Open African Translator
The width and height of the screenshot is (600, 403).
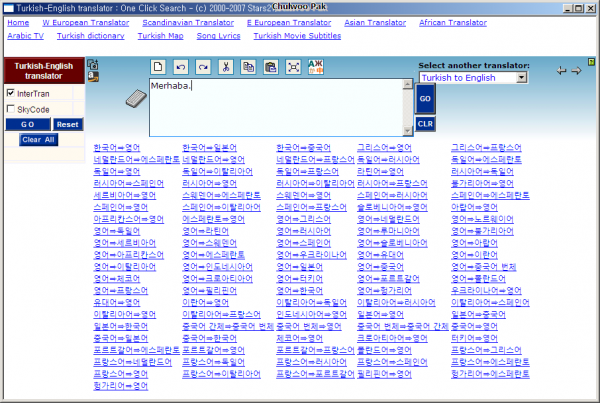tap(453, 23)
